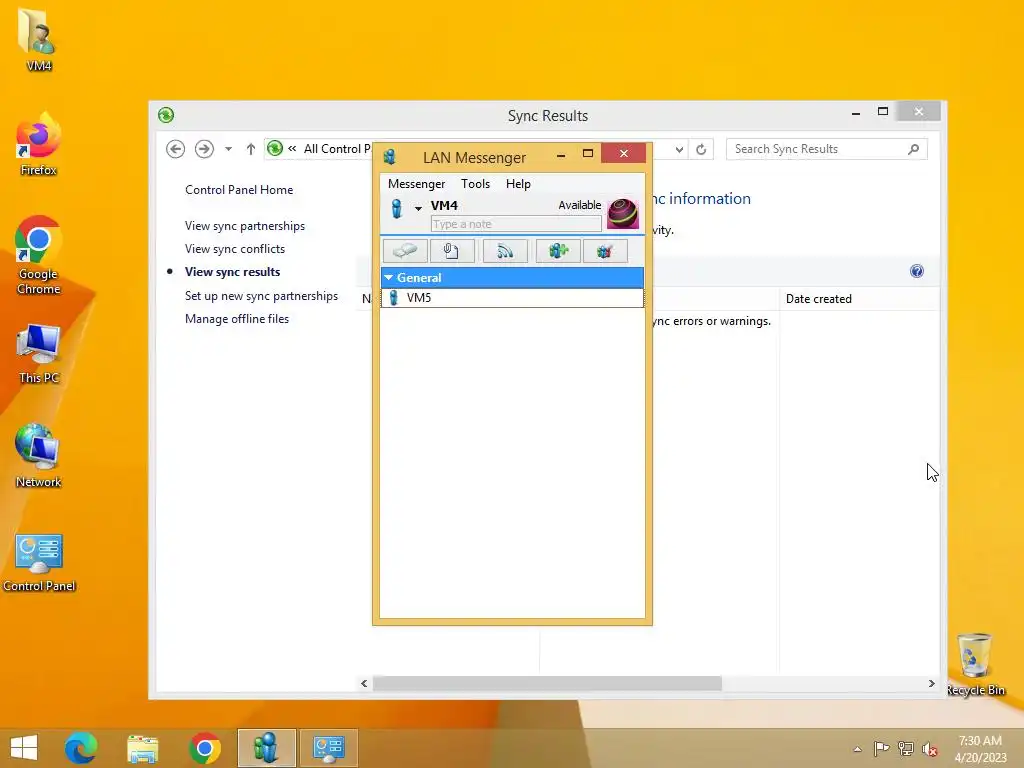Viewport: 1024px width, 768px height.
Task: Open recent locations dropdown in Sync Results
Action: point(228,149)
